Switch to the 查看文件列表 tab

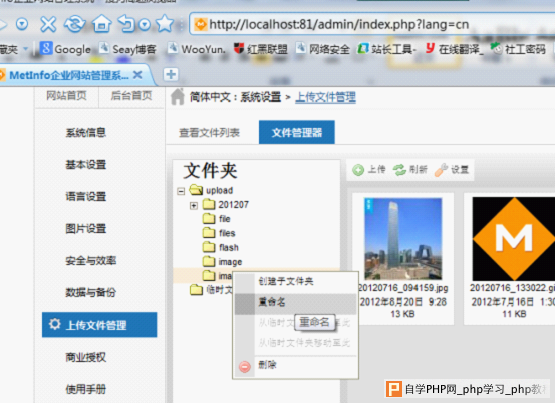[210, 133]
